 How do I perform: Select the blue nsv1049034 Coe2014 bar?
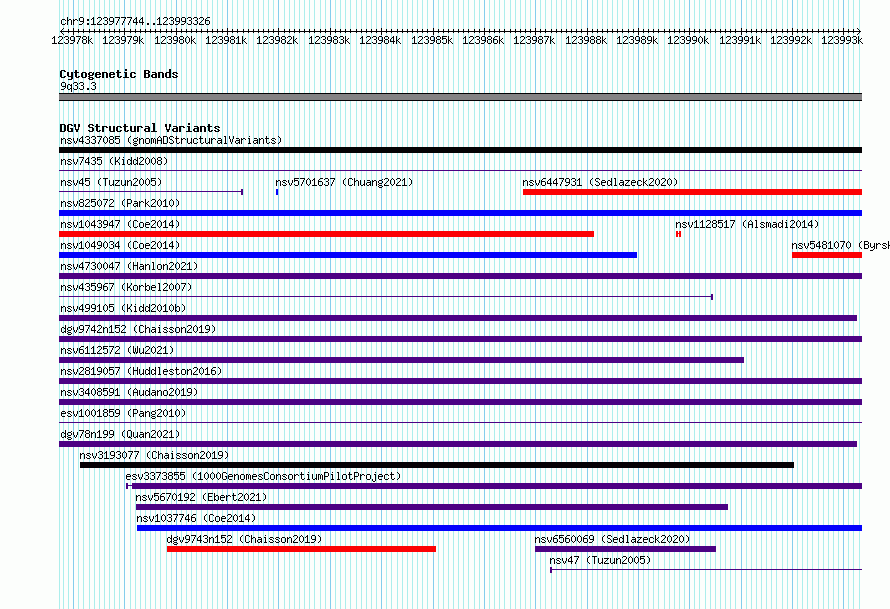click(x=348, y=255)
